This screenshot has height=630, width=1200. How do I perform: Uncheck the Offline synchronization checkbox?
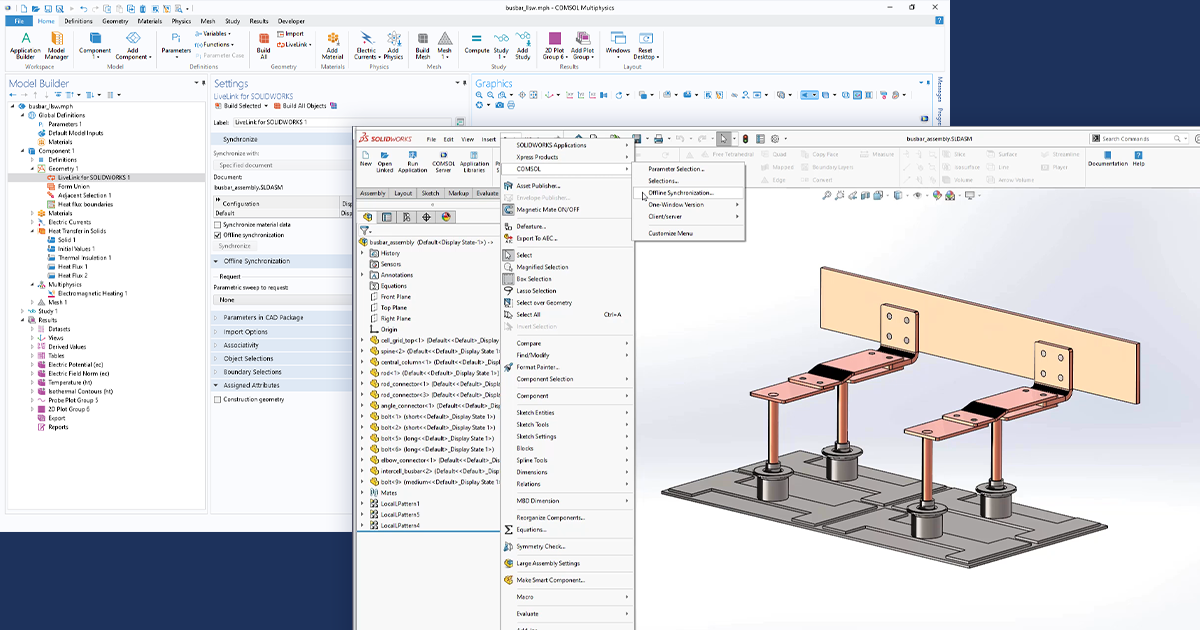pos(217,235)
